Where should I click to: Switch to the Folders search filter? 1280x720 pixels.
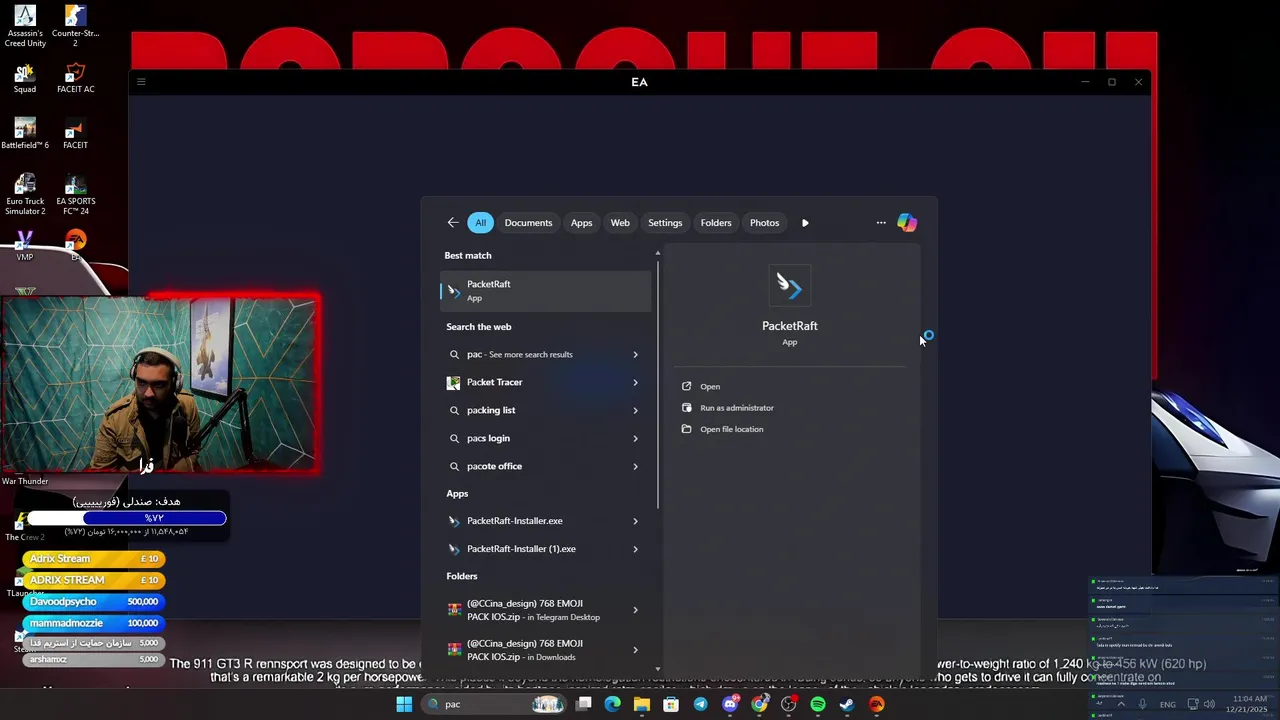(716, 223)
